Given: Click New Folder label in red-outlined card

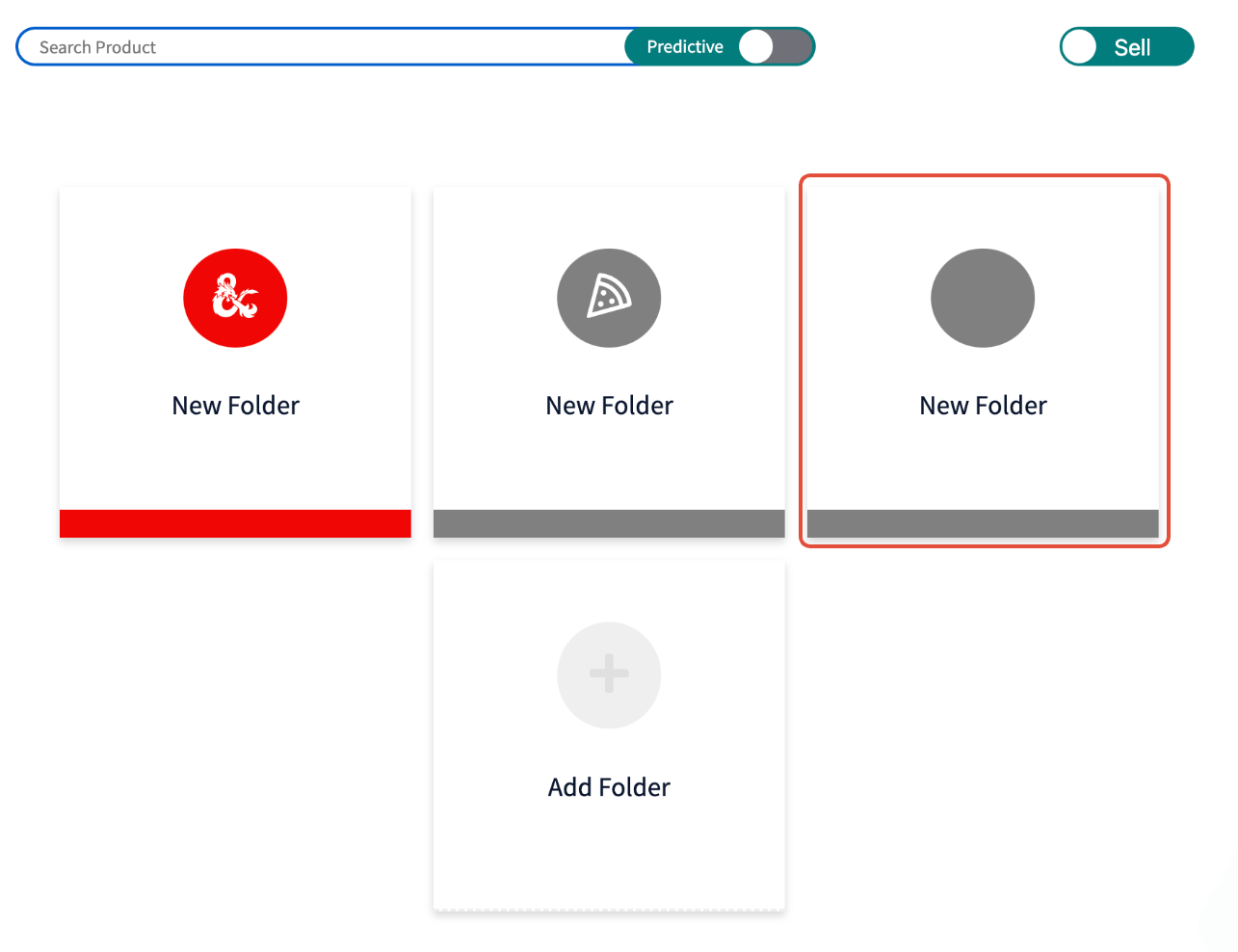Looking at the screenshot, I should pos(983,406).
